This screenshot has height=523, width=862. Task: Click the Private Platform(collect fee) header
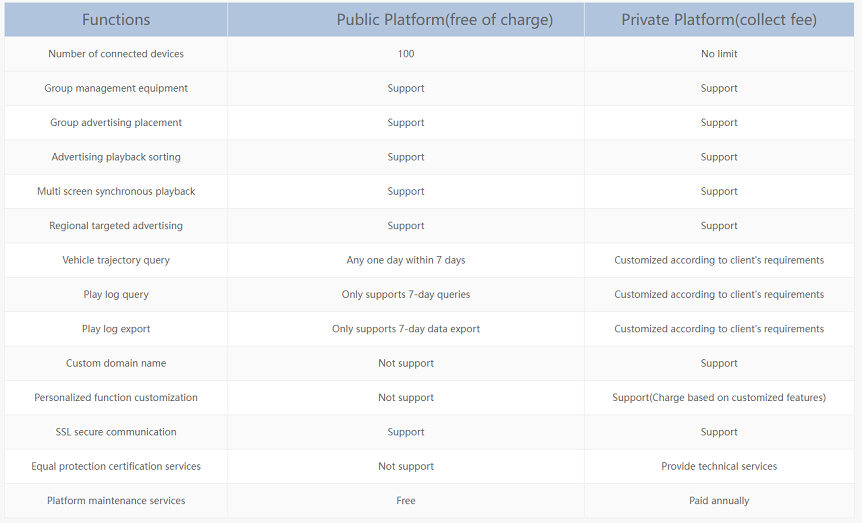click(x=719, y=20)
